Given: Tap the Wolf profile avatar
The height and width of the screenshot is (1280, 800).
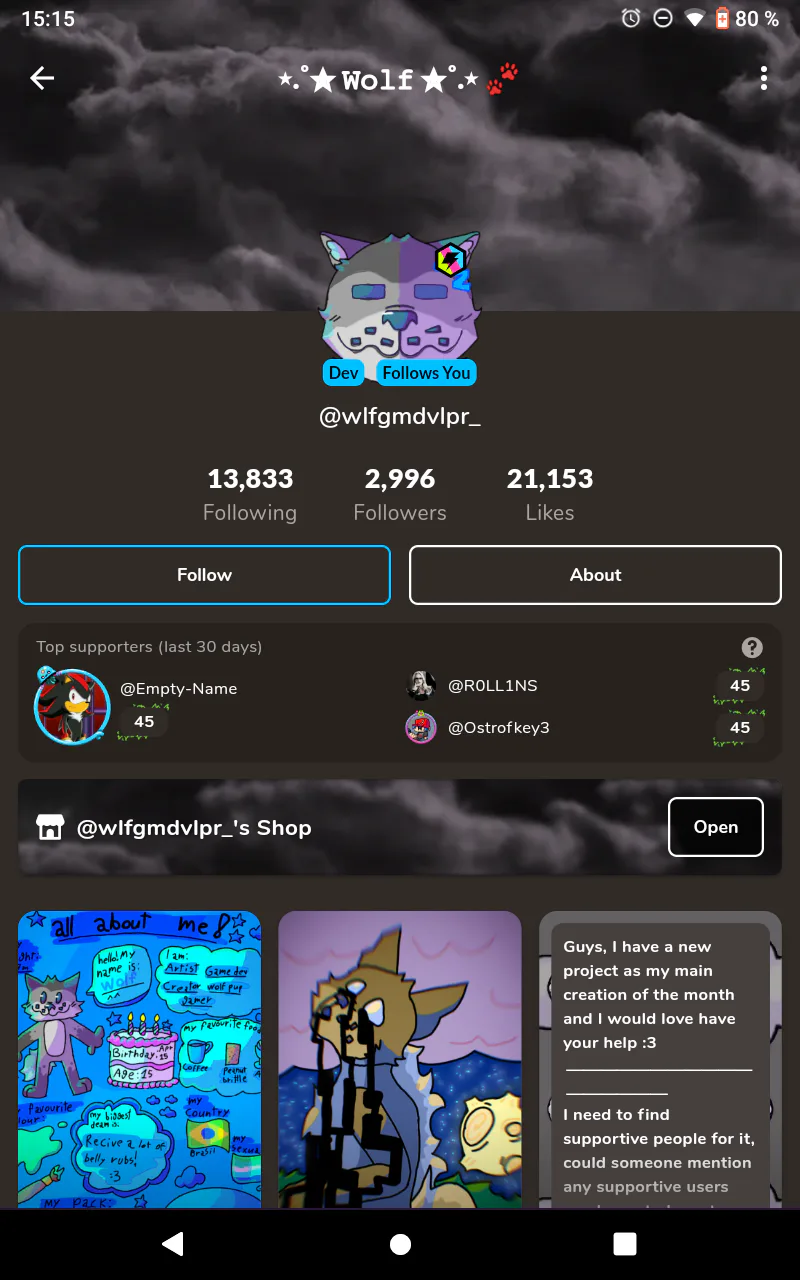Looking at the screenshot, I should [x=400, y=295].
